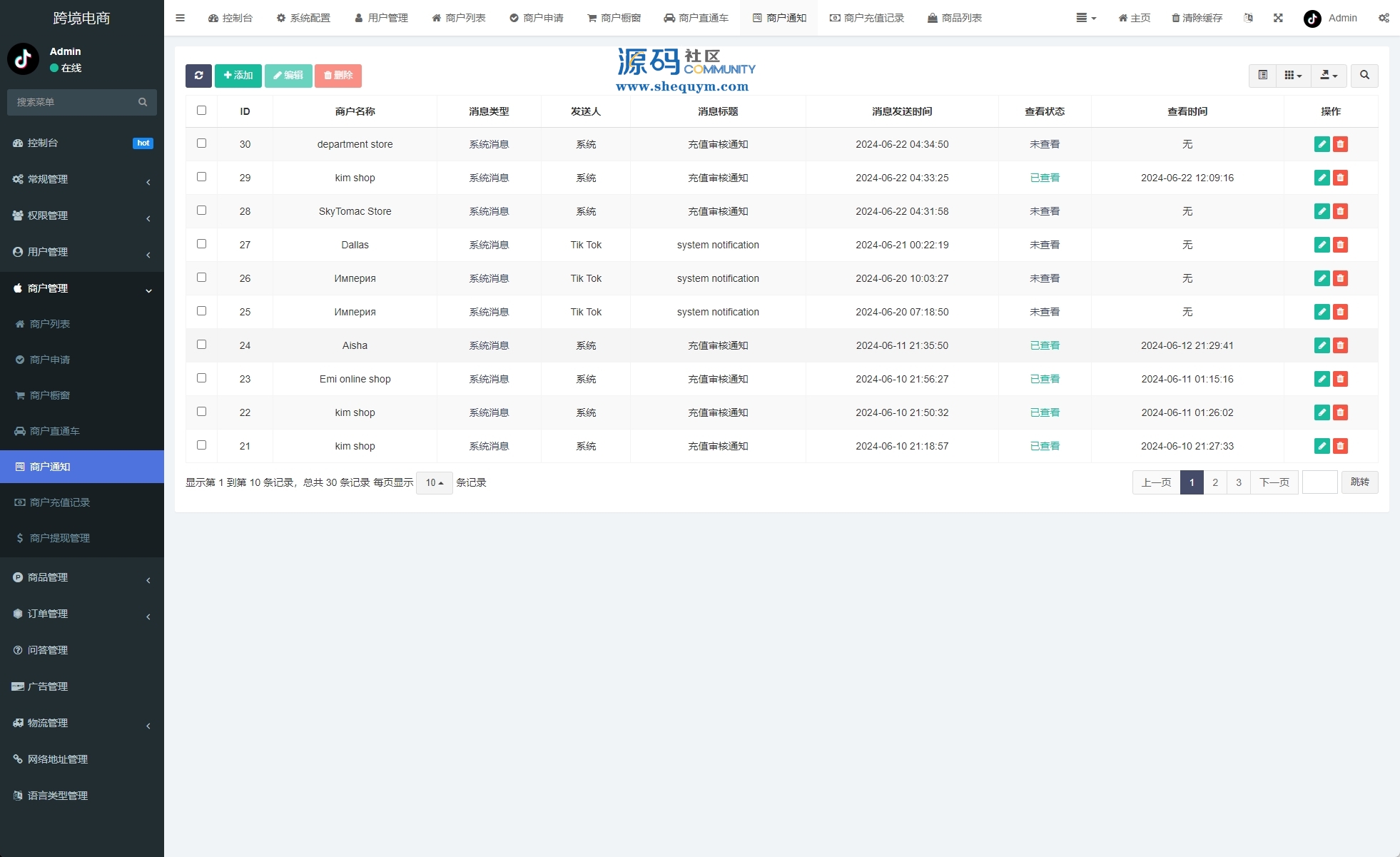
Task: Click the delete icon for row 24
Action: click(x=1340, y=345)
